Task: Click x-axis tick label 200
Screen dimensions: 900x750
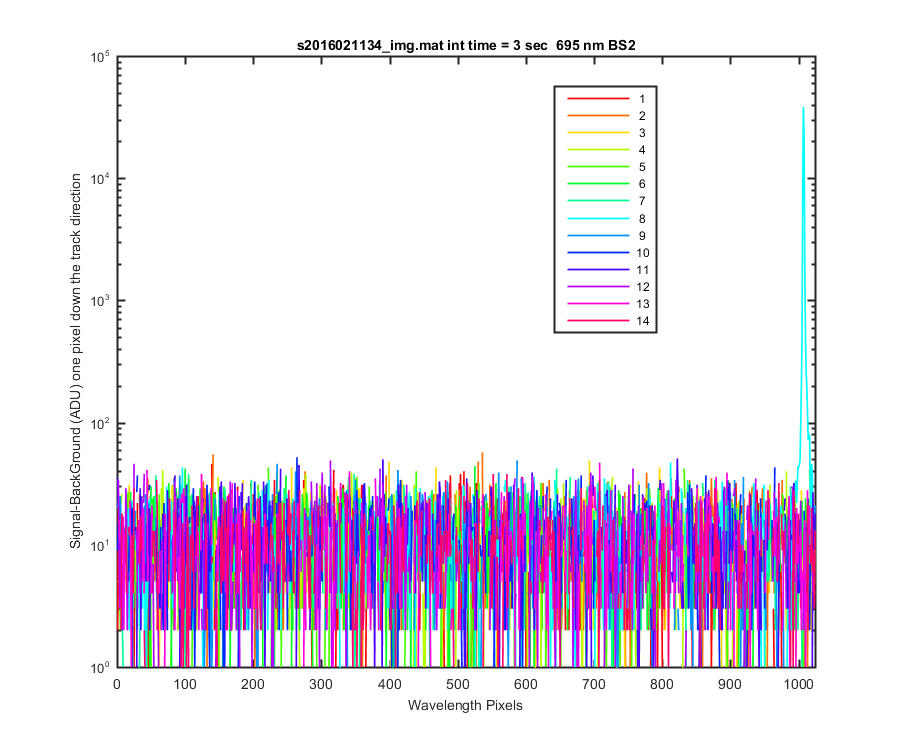Action: click(253, 685)
